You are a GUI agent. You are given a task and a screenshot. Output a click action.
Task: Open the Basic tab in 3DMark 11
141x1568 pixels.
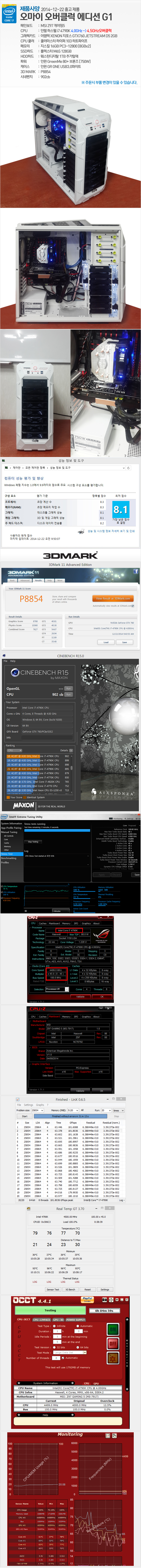coord(12,581)
